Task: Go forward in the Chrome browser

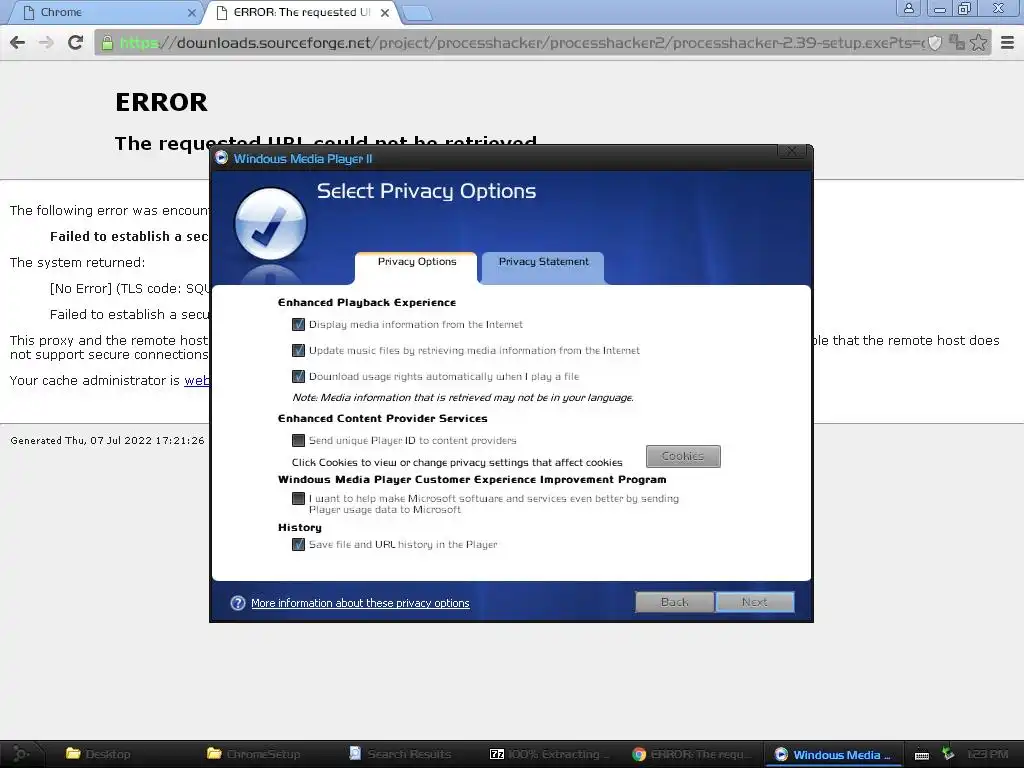Action: [46, 43]
